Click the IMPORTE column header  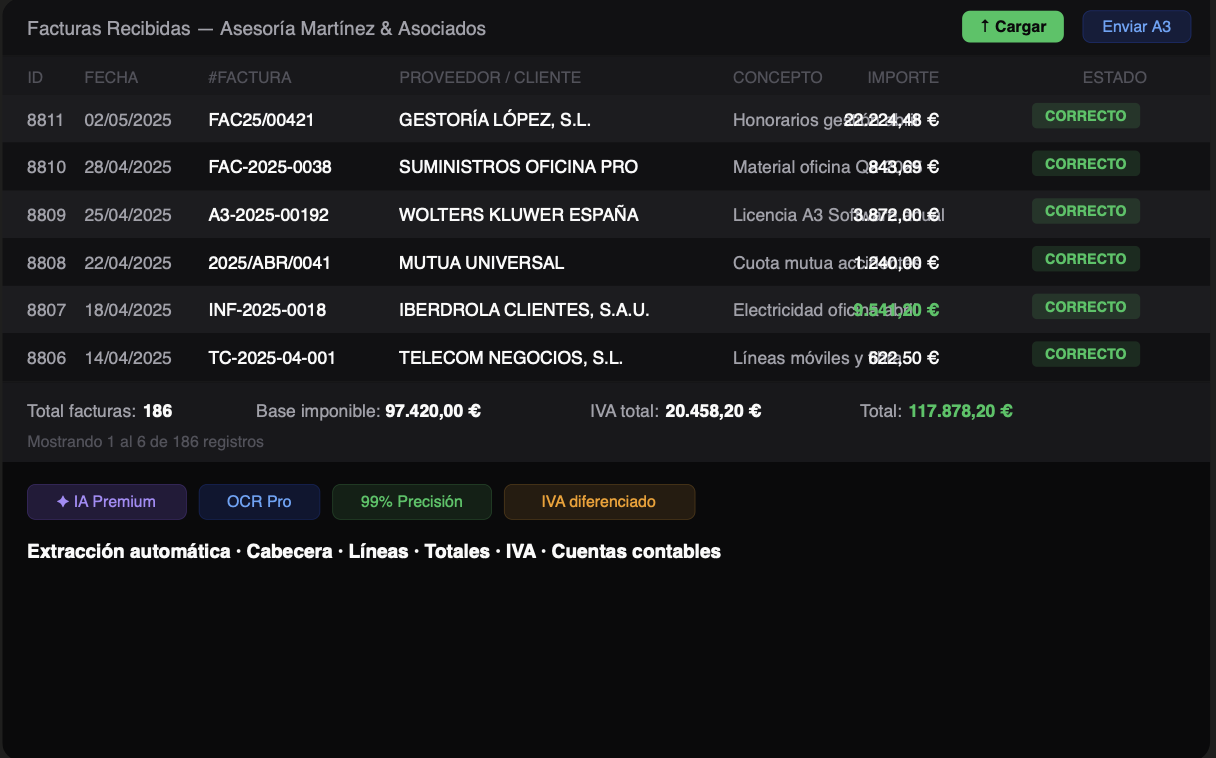point(903,78)
